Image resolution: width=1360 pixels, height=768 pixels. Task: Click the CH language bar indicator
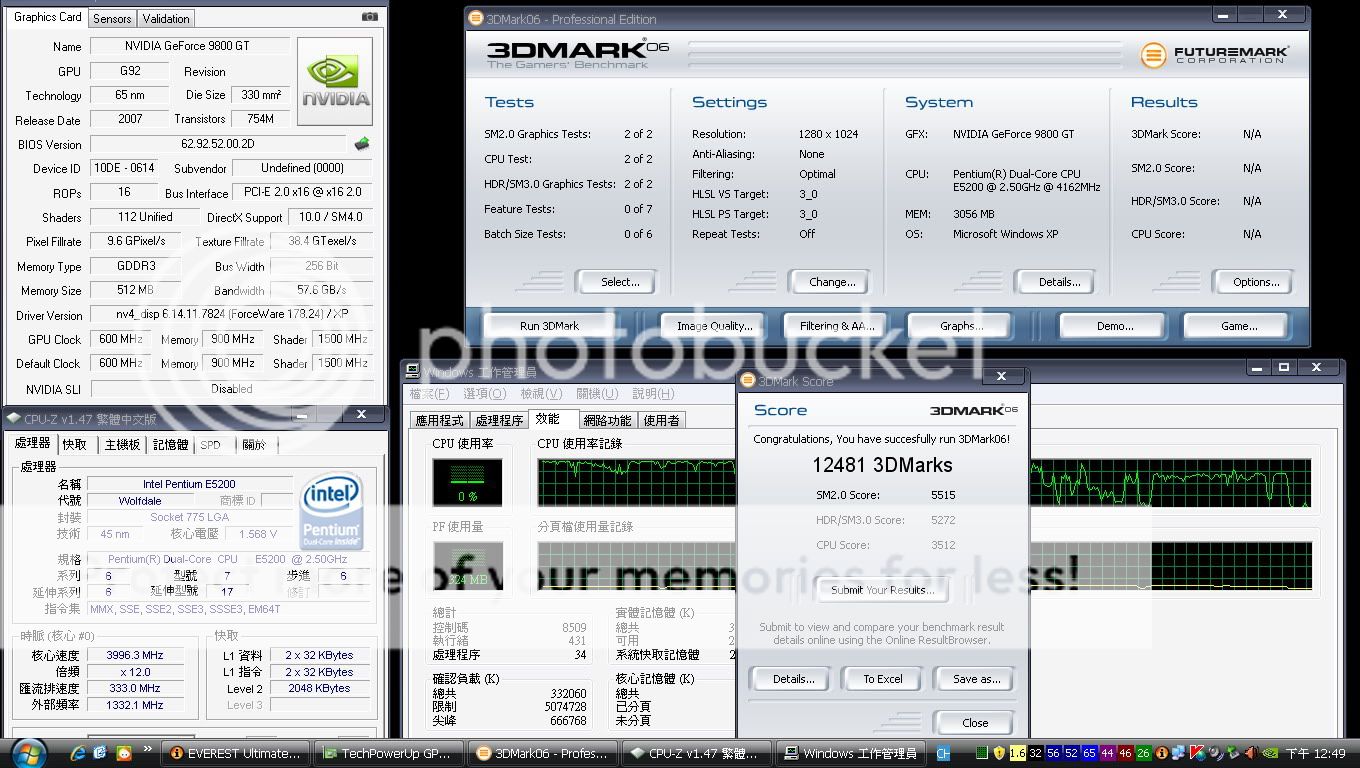pyautogui.click(x=944, y=753)
